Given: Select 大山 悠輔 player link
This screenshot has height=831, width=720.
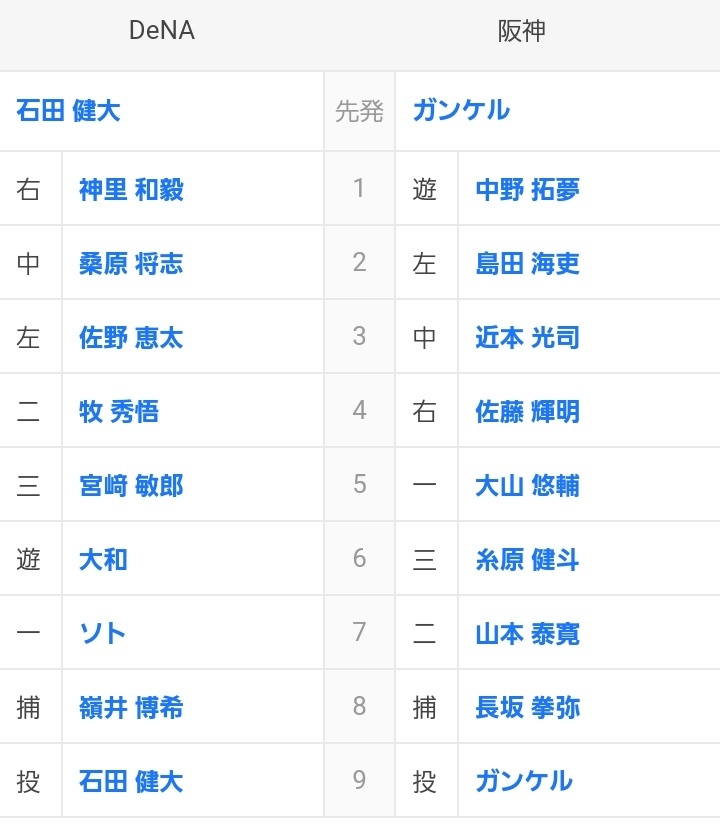Looking at the screenshot, I should coord(527,485).
